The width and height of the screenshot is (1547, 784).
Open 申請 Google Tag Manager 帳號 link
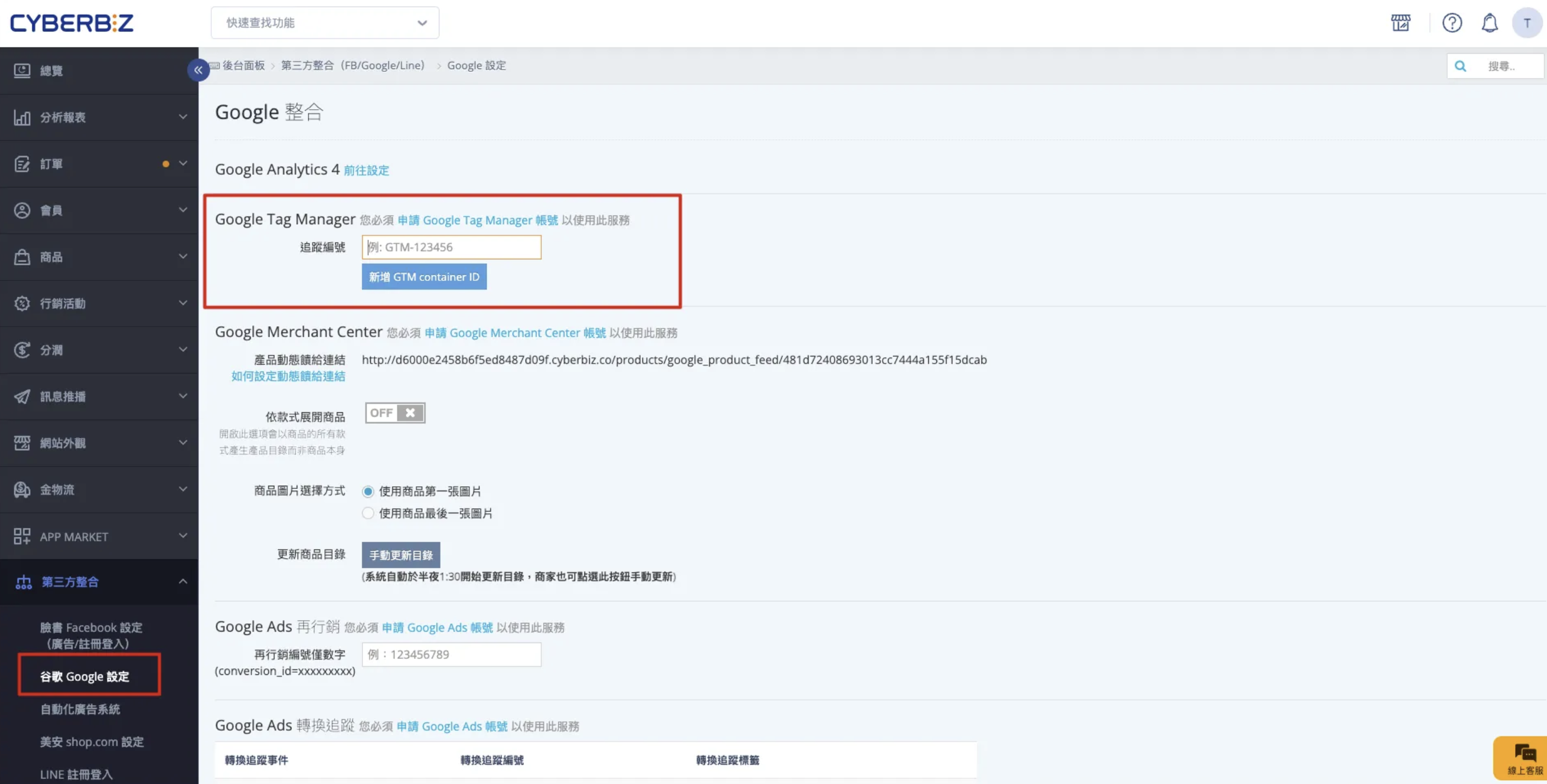pos(478,220)
